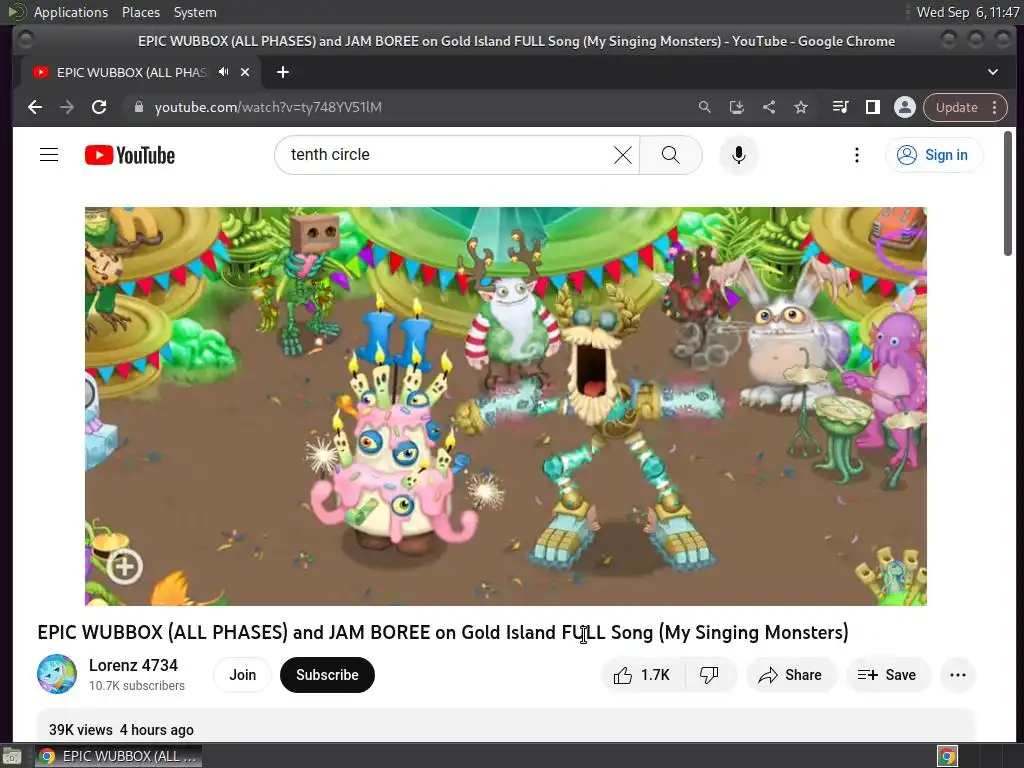Open Lorenz 4734 channel avatar
The image size is (1024, 768).
(57, 674)
